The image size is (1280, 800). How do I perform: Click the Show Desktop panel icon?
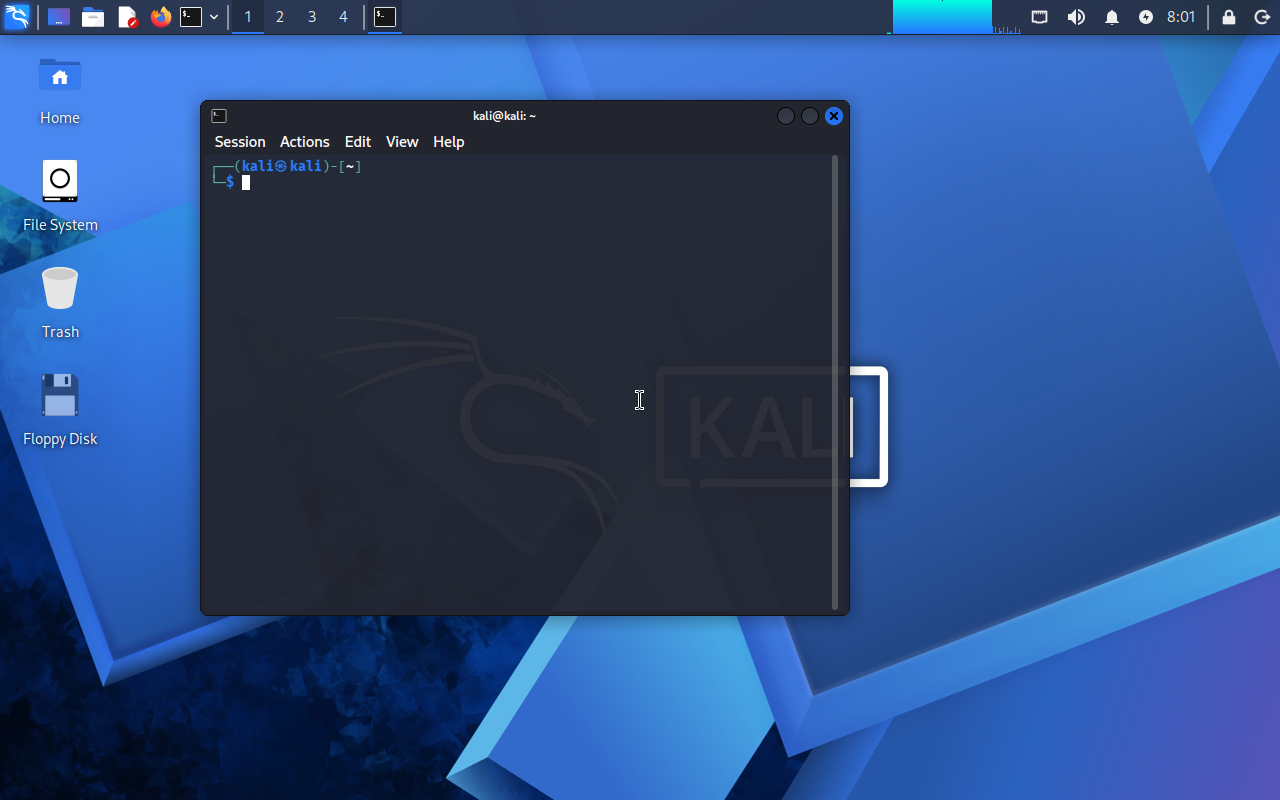[59, 17]
